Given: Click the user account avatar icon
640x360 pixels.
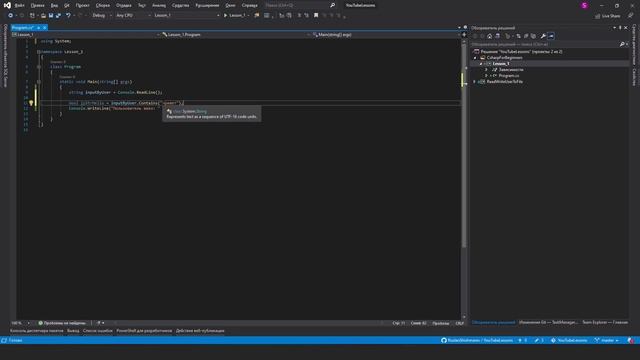Looking at the screenshot, I should (x=584, y=5).
